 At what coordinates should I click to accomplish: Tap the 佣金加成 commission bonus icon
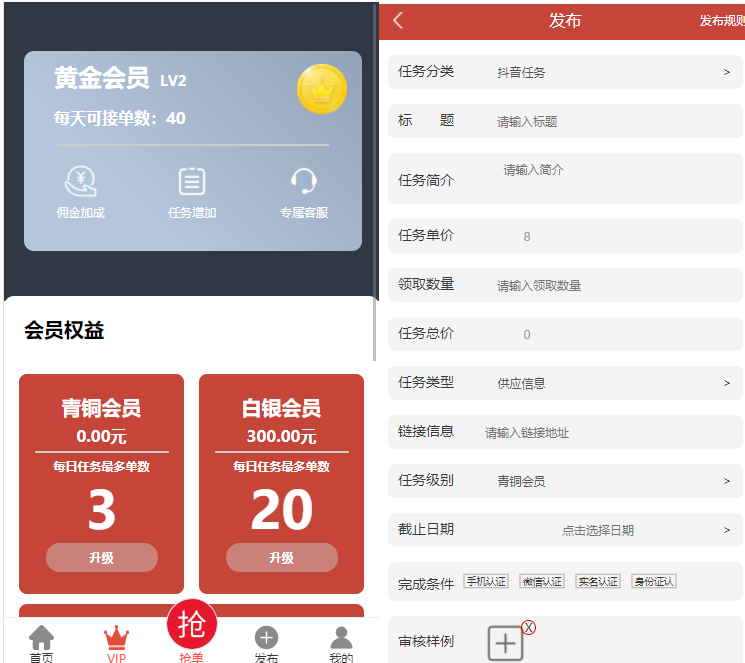coord(80,181)
